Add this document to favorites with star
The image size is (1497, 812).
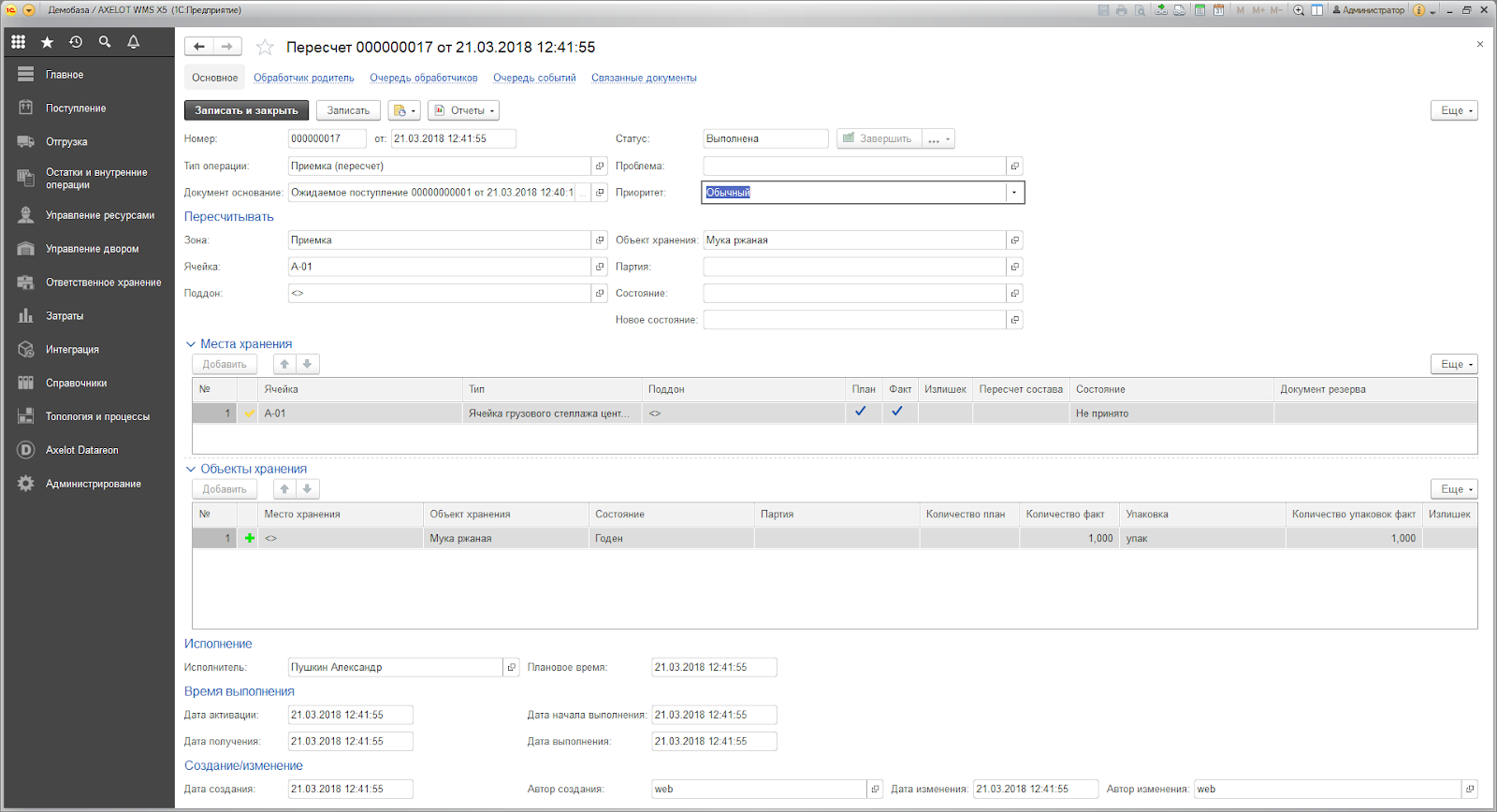pos(265,47)
